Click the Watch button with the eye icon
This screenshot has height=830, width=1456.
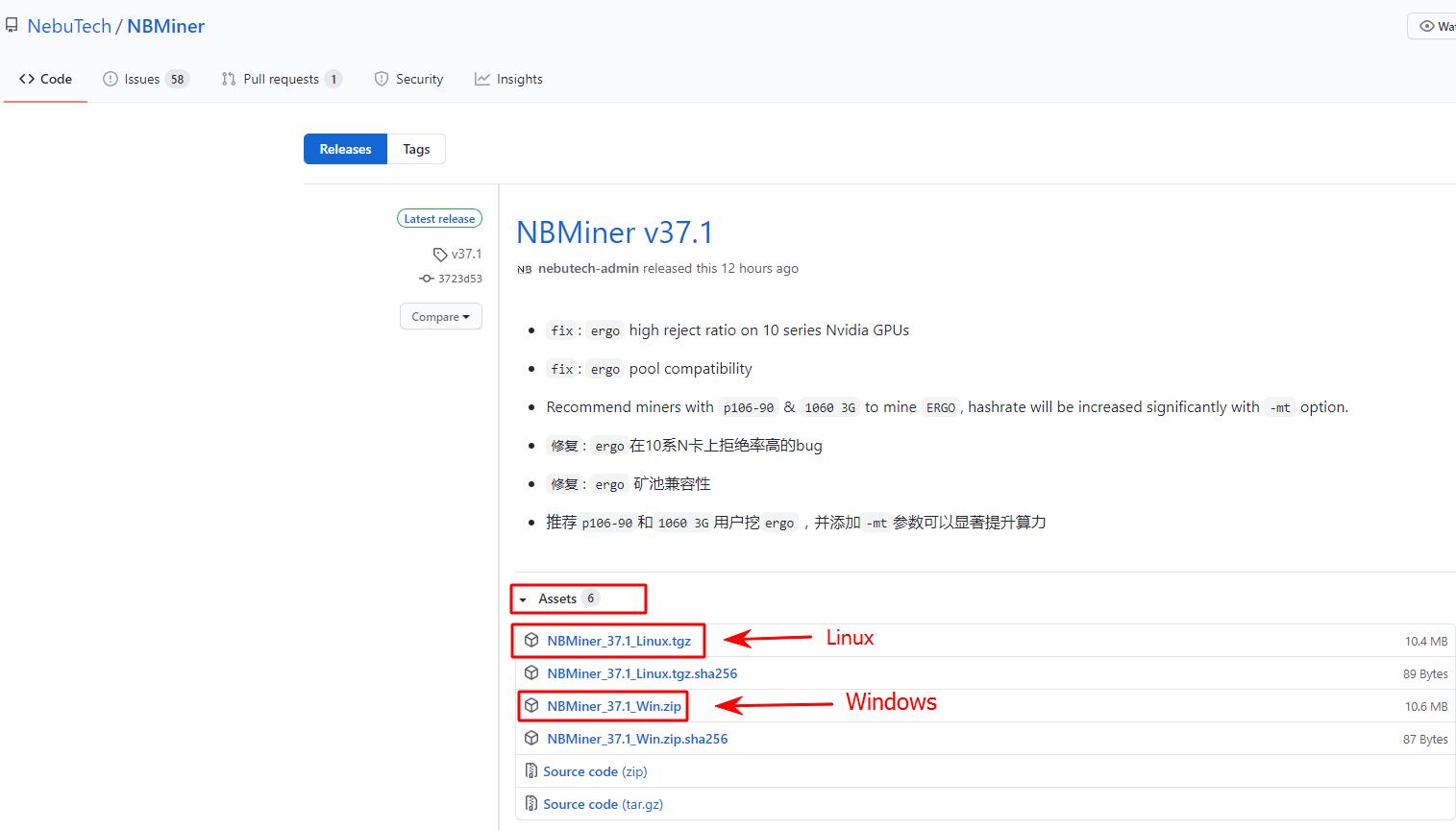1434,26
